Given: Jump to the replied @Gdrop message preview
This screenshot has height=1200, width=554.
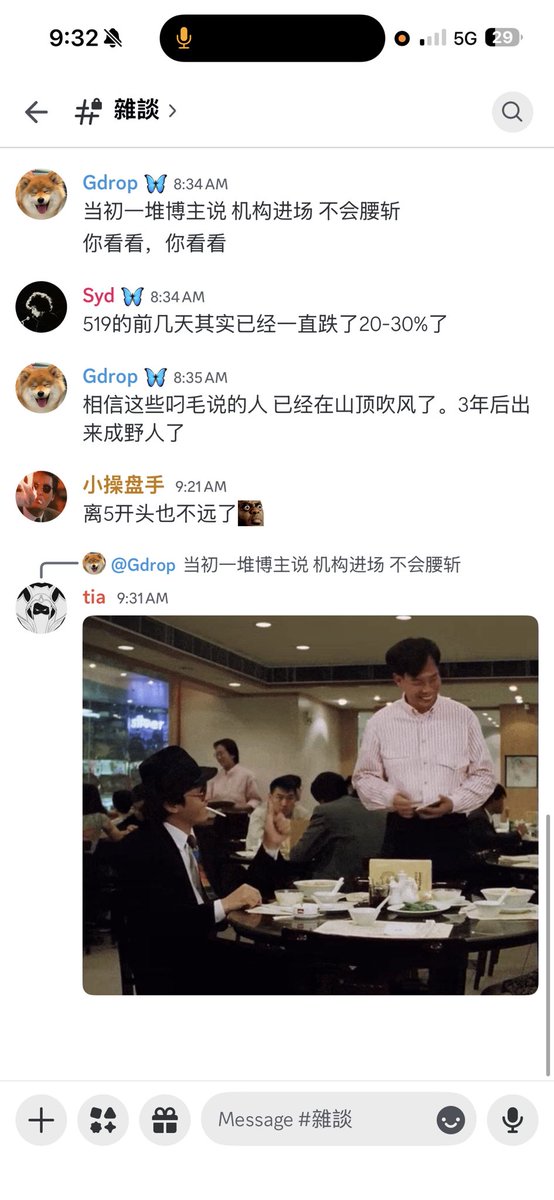Looking at the screenshot, I should pyautogui.click(x=285, y=565).
